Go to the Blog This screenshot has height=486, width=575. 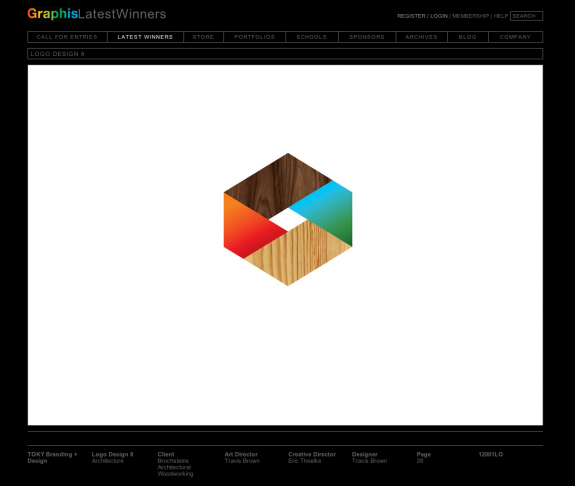tap(468, 37)
